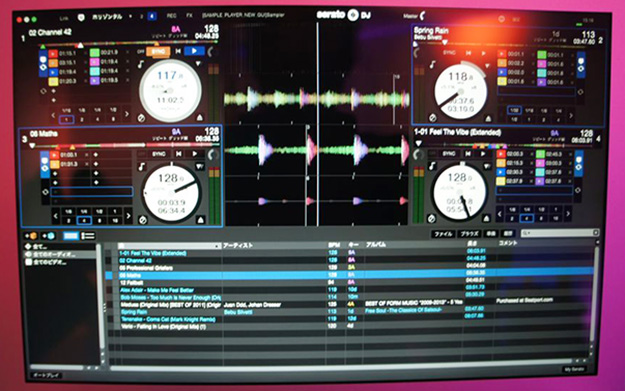Open the ファイル panel

tap(444, 234)
